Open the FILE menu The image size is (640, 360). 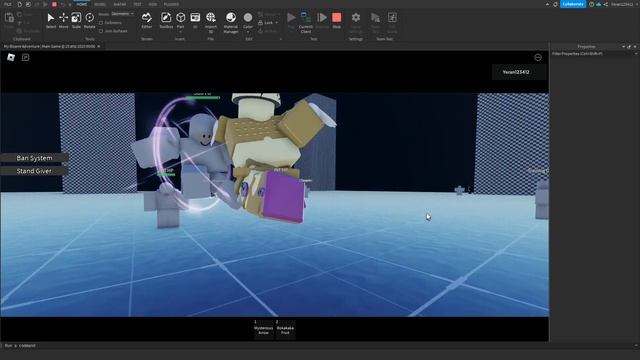coord(8,4)
